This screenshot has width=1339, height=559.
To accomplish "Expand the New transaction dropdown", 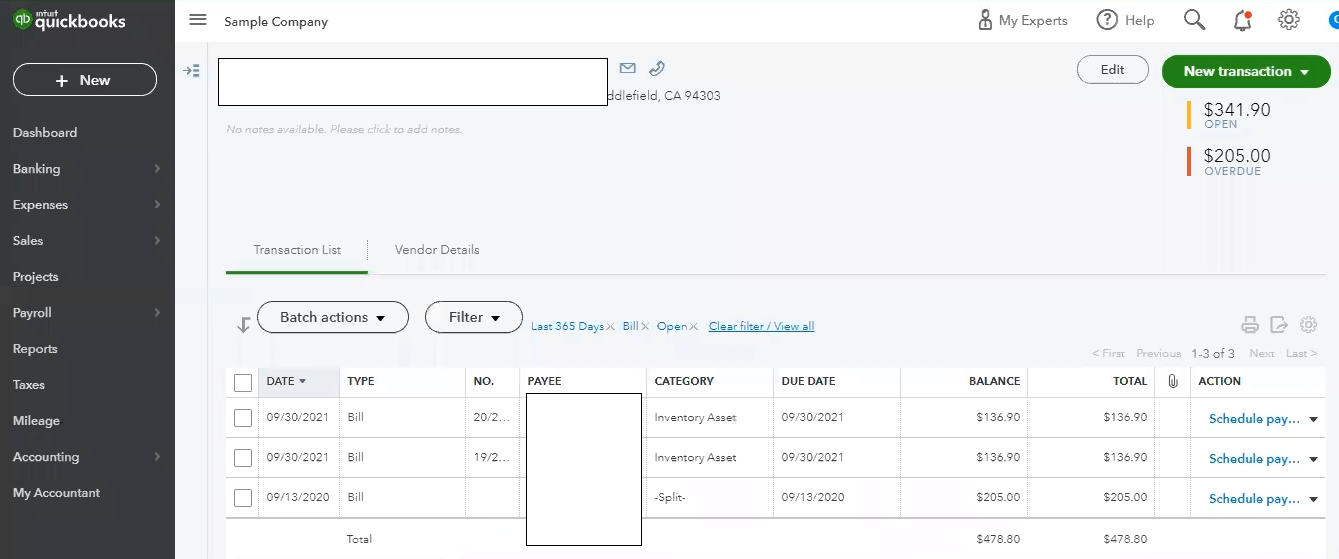I will click(1246, 71).
